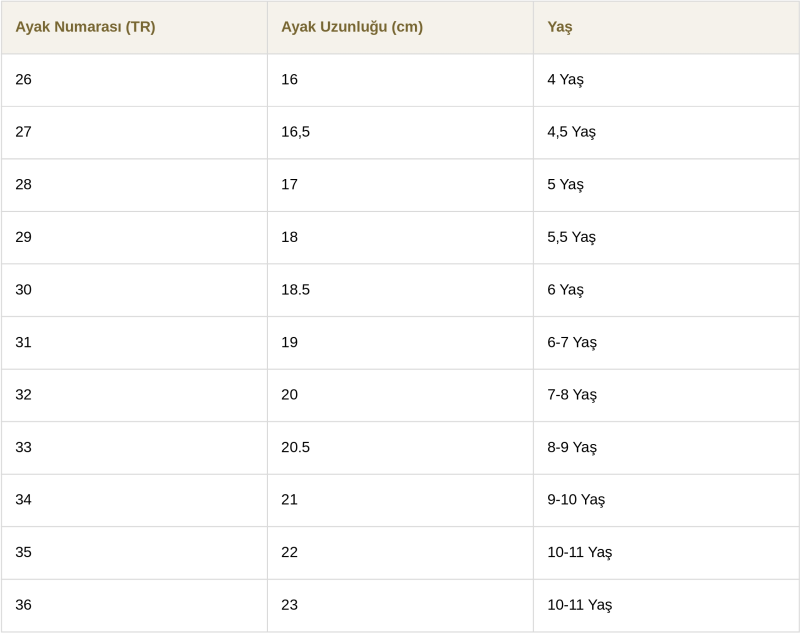Image resolution: width=800 pixels, height=636 pixels.
Task: Select the "8-9 Yaş" age cell
Action: (x=572, y=447)
